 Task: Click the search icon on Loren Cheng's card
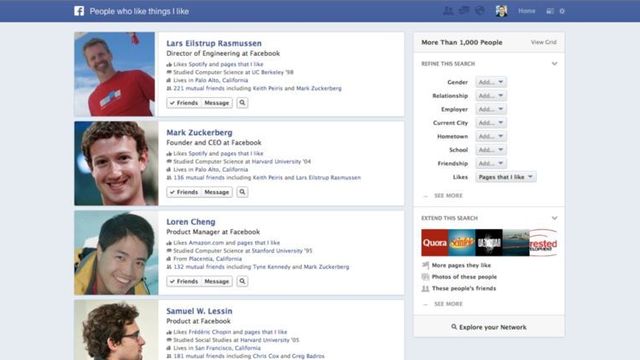click(x=242, y=281)
